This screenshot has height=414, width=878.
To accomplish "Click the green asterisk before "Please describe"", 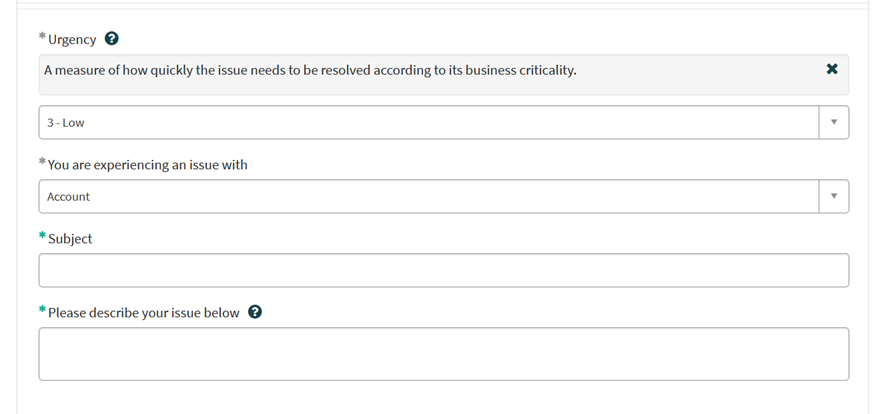I will [x=42, y=311].
